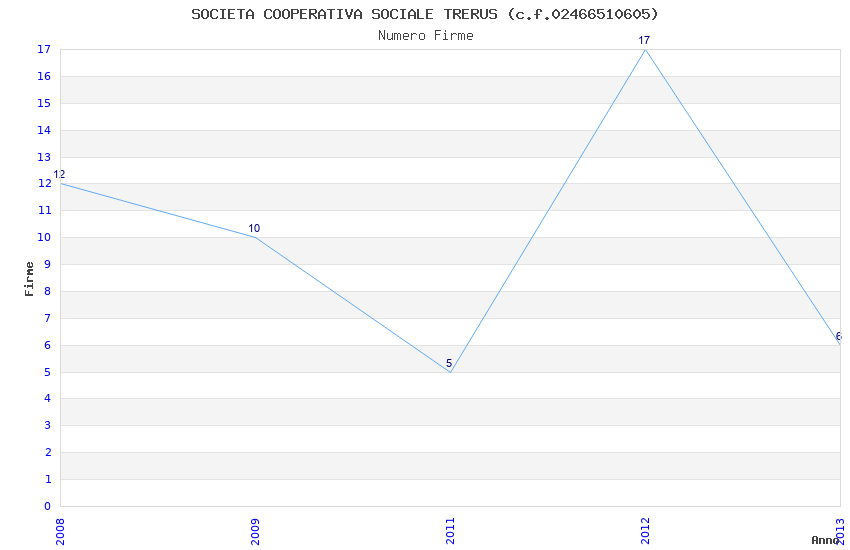The image size is (850, 550).
Task: Click the data label 10 above 2009
Action: [254, 228]
